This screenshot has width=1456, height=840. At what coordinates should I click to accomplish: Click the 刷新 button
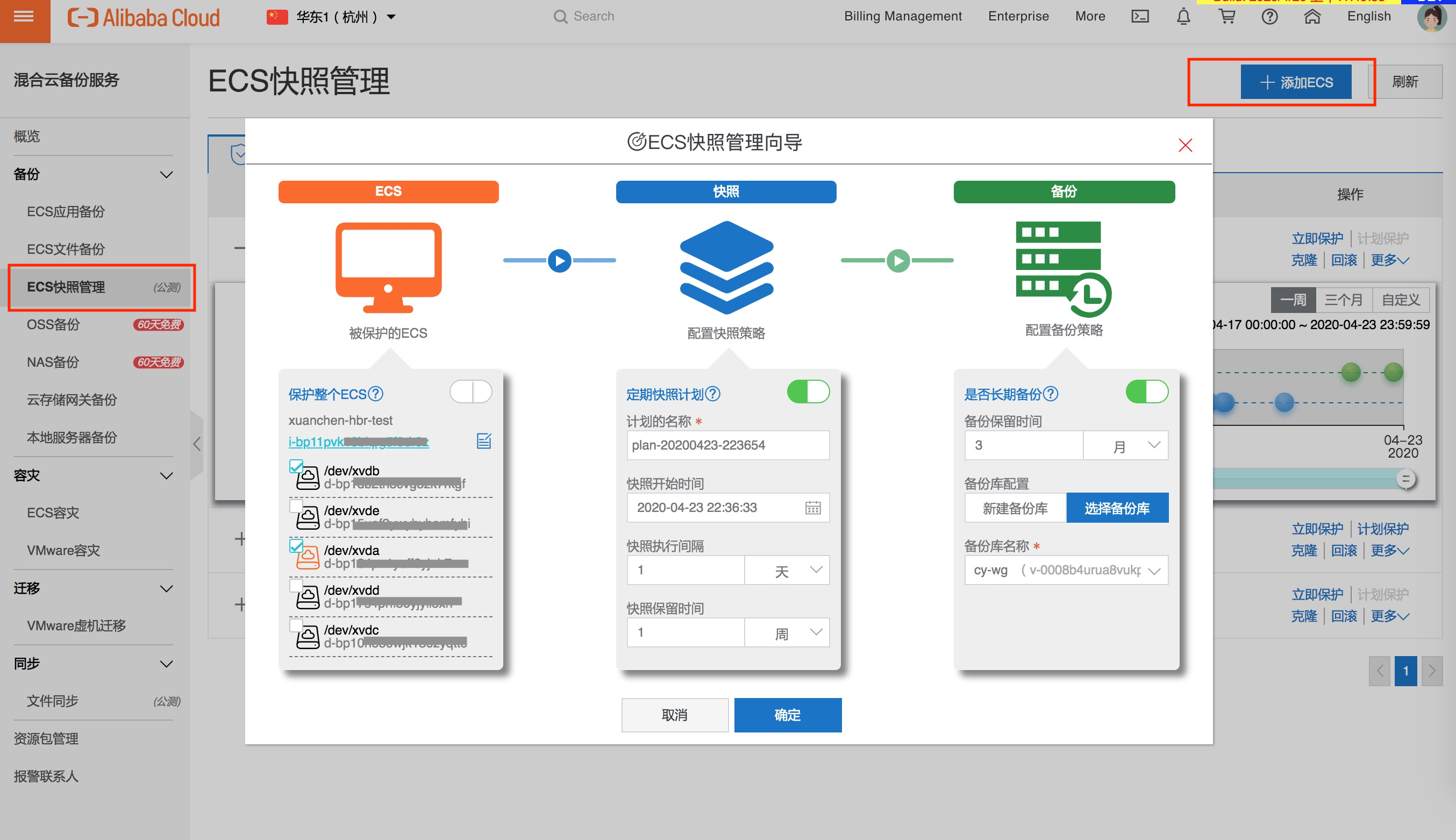tap(1405, 82)
